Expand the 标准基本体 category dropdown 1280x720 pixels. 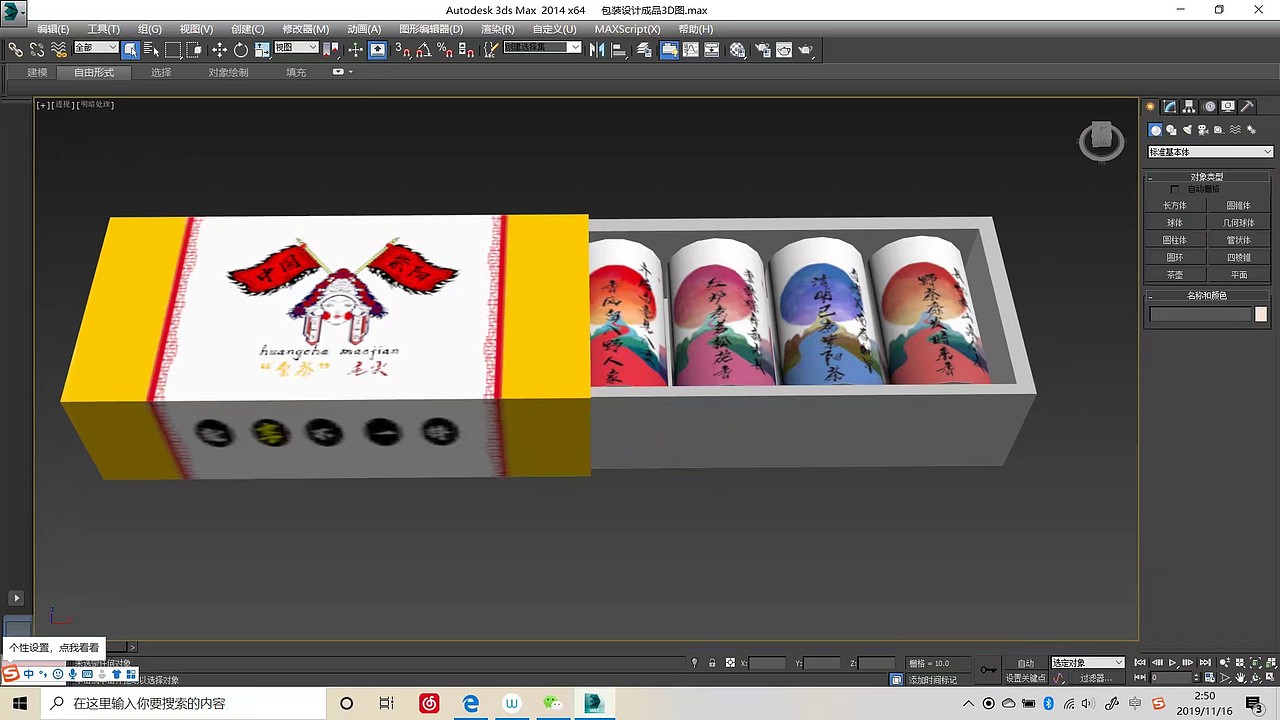pyautogui.click(x=1210, y=152)
